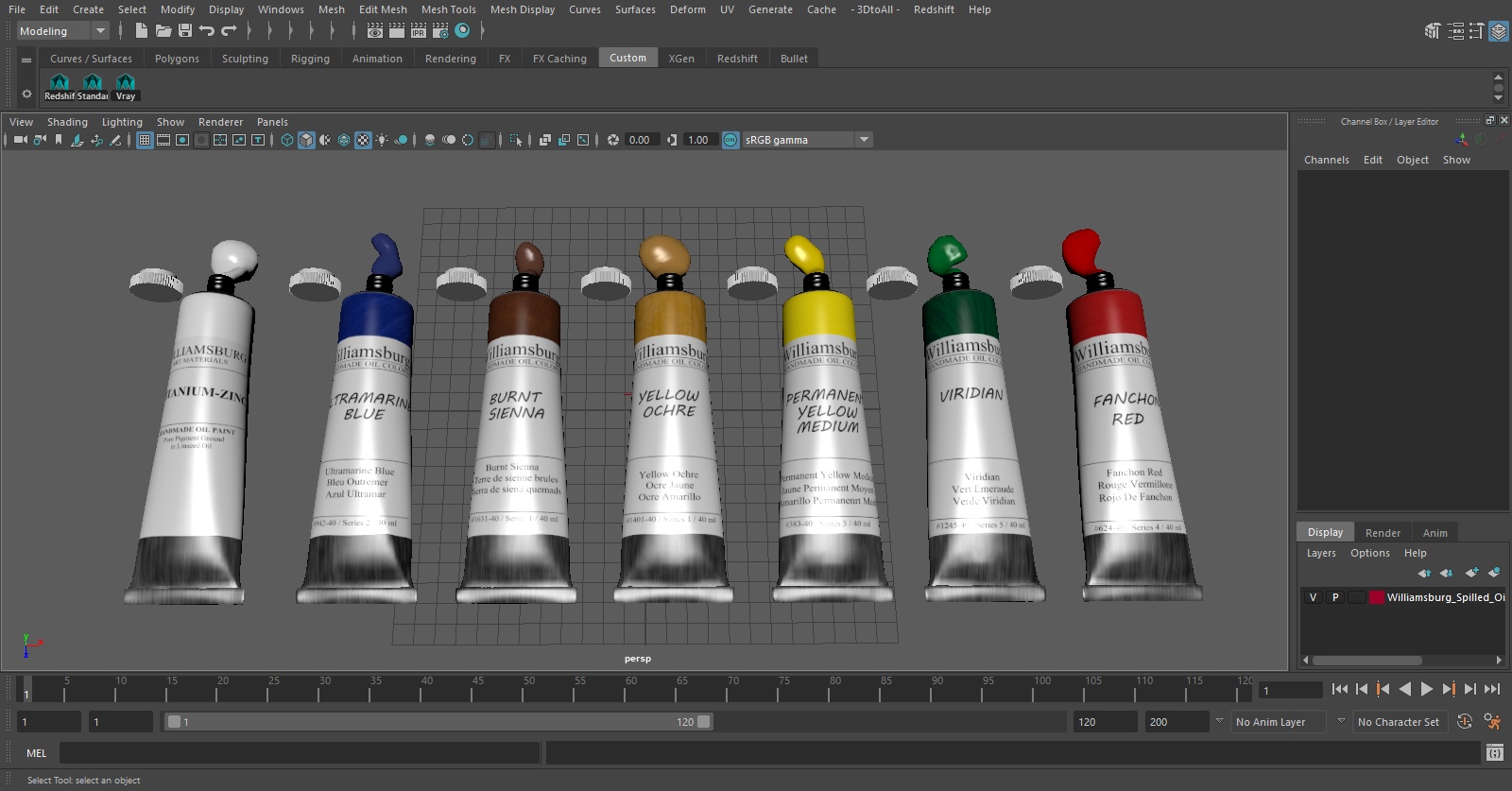
Task: Toggle layer visibility V box
Action: 1313,597
